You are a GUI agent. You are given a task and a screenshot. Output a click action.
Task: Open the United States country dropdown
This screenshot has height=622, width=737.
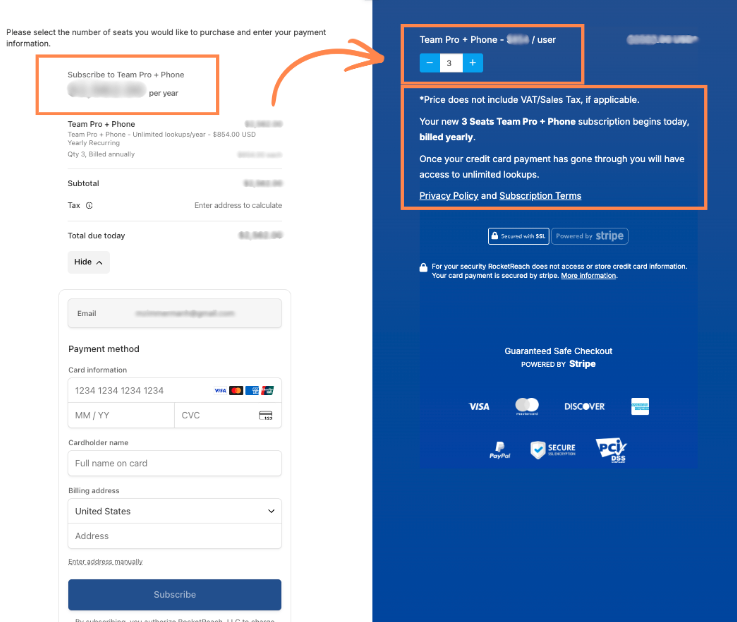pos(174,511)
